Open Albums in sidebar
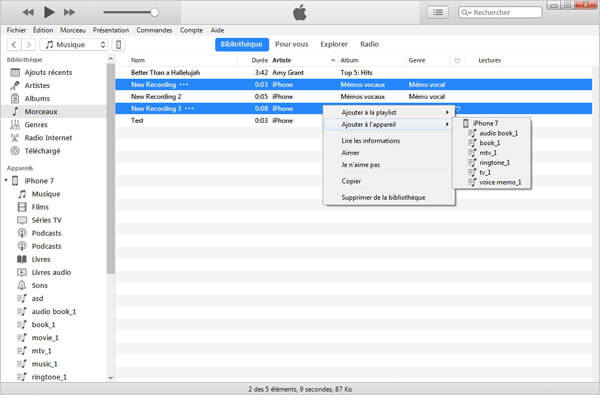 point(37,98)
